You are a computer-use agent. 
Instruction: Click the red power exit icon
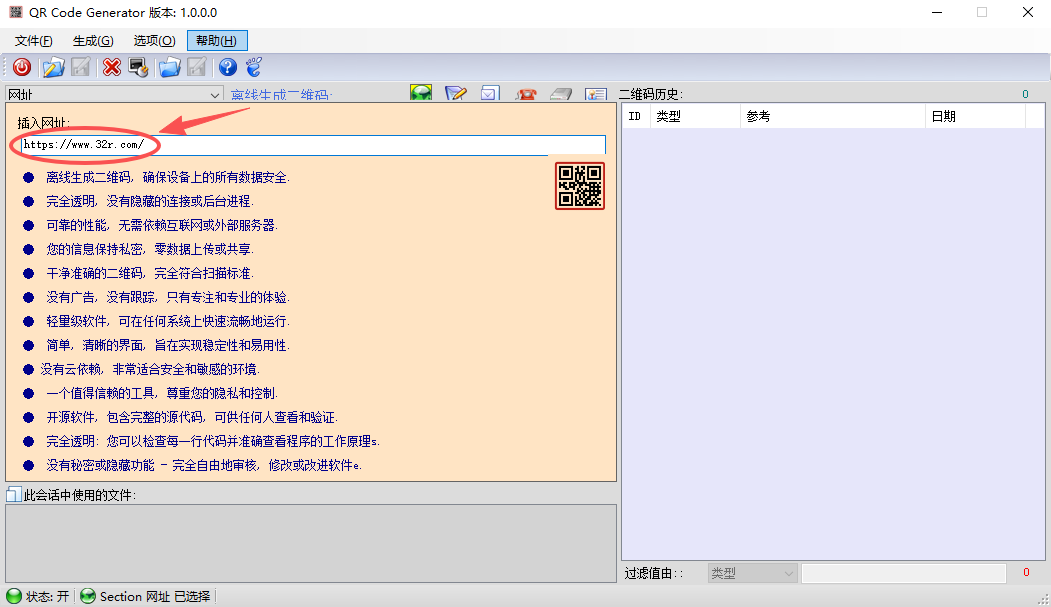point(22,67)
